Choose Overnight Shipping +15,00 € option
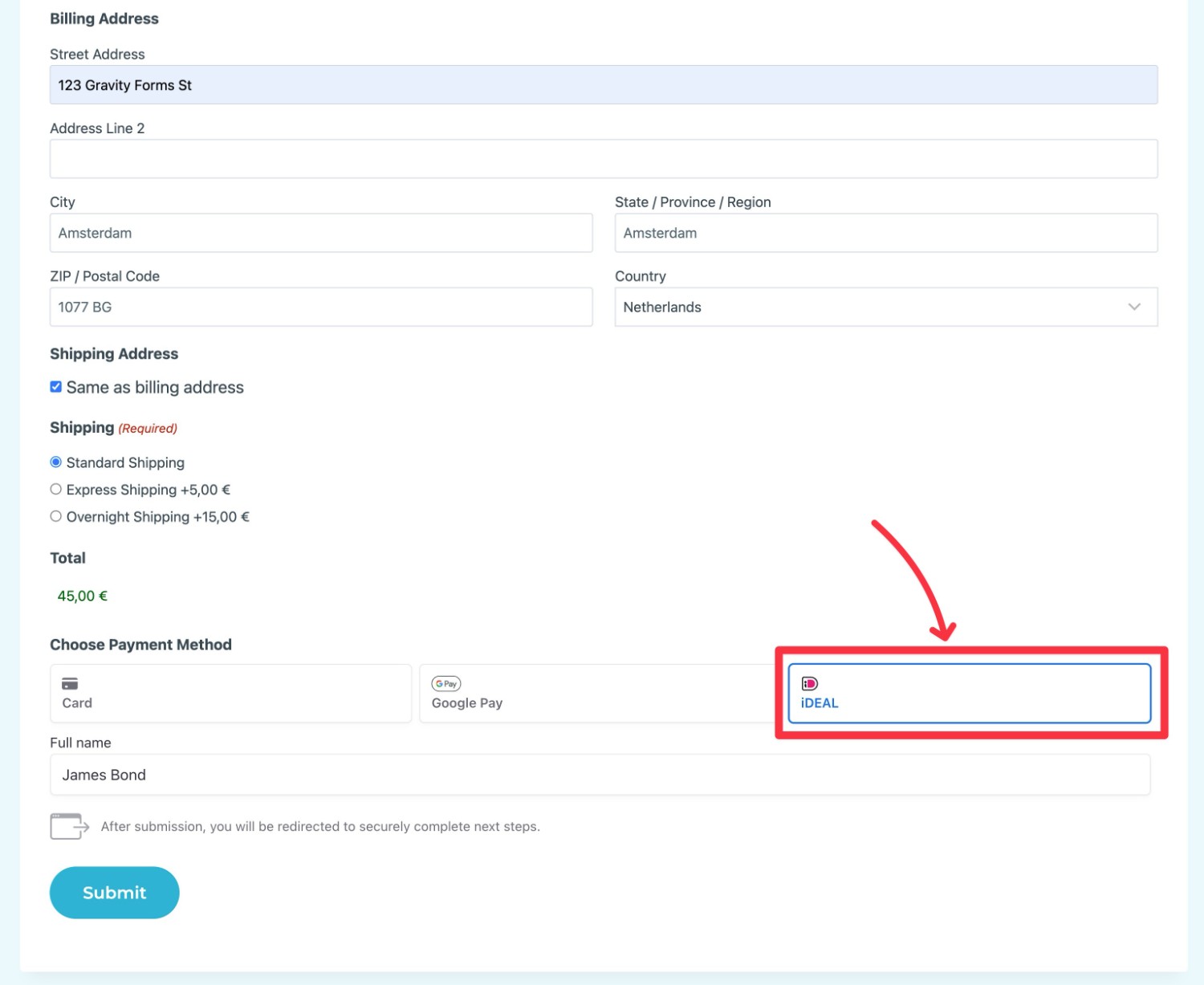This screenshot has height=985, width=1204. click(56, 517)
